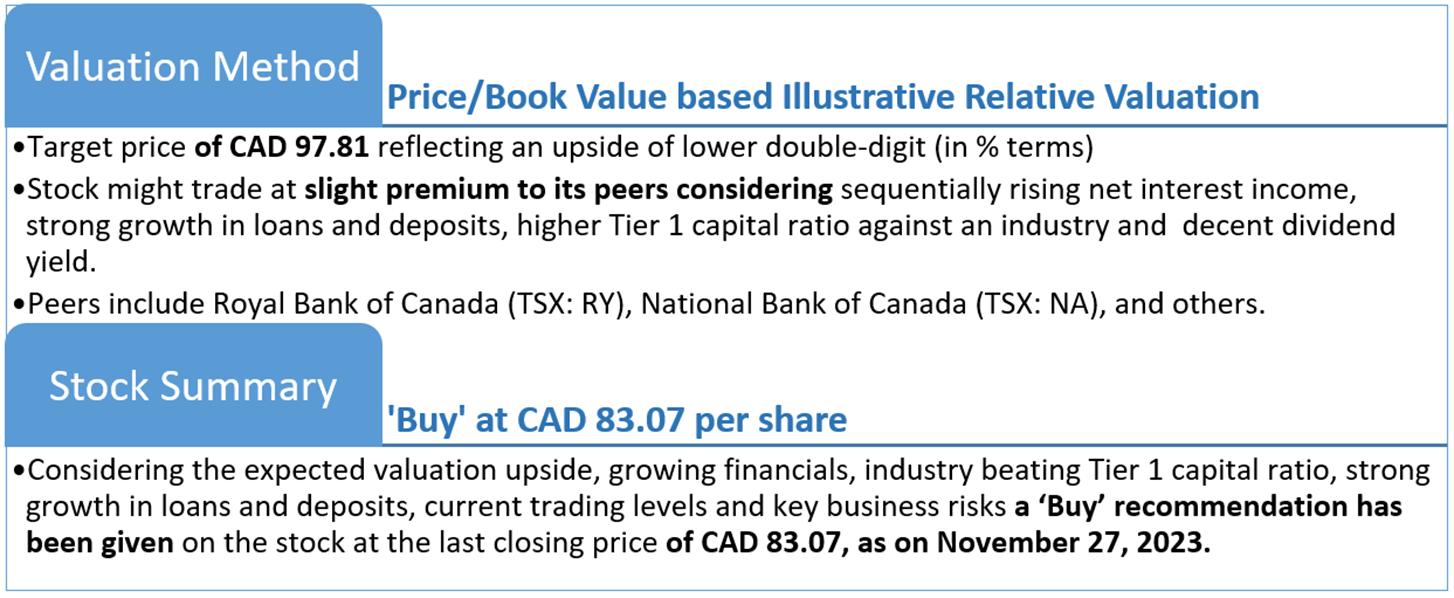Image resolution: width=1454 pixels, height=598 pixels.
Task: Click the bullet before "Peers include"
Action: coord(19,305)
